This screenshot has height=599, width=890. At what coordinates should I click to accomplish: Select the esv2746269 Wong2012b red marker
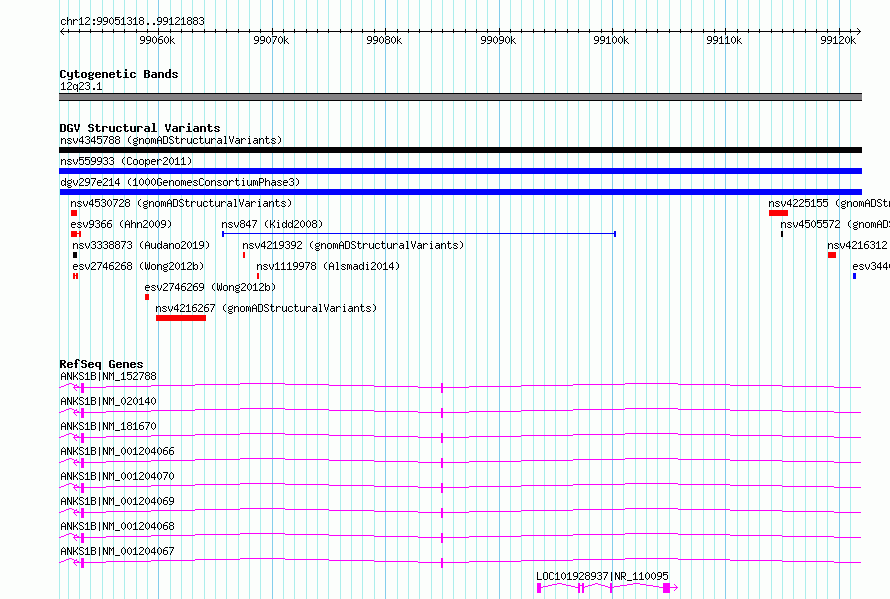147,297
